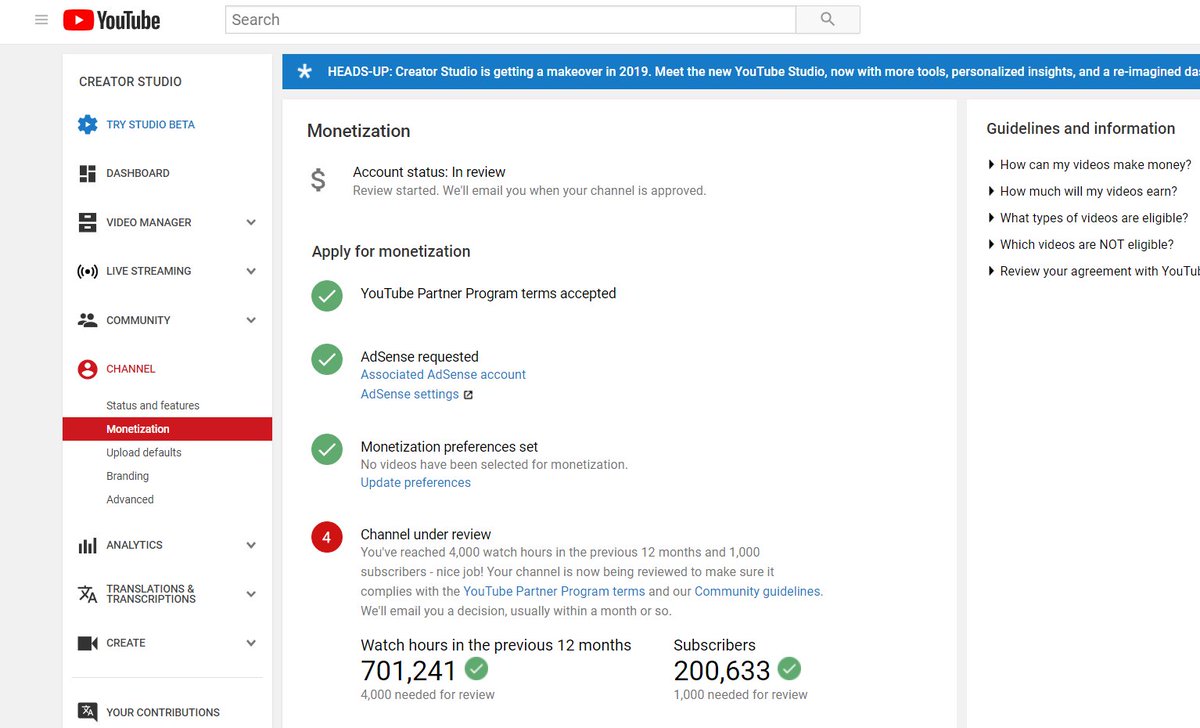The image size is (1200, 728).
Task: Open AdSense settings link
Action: [x=410, y=394]
